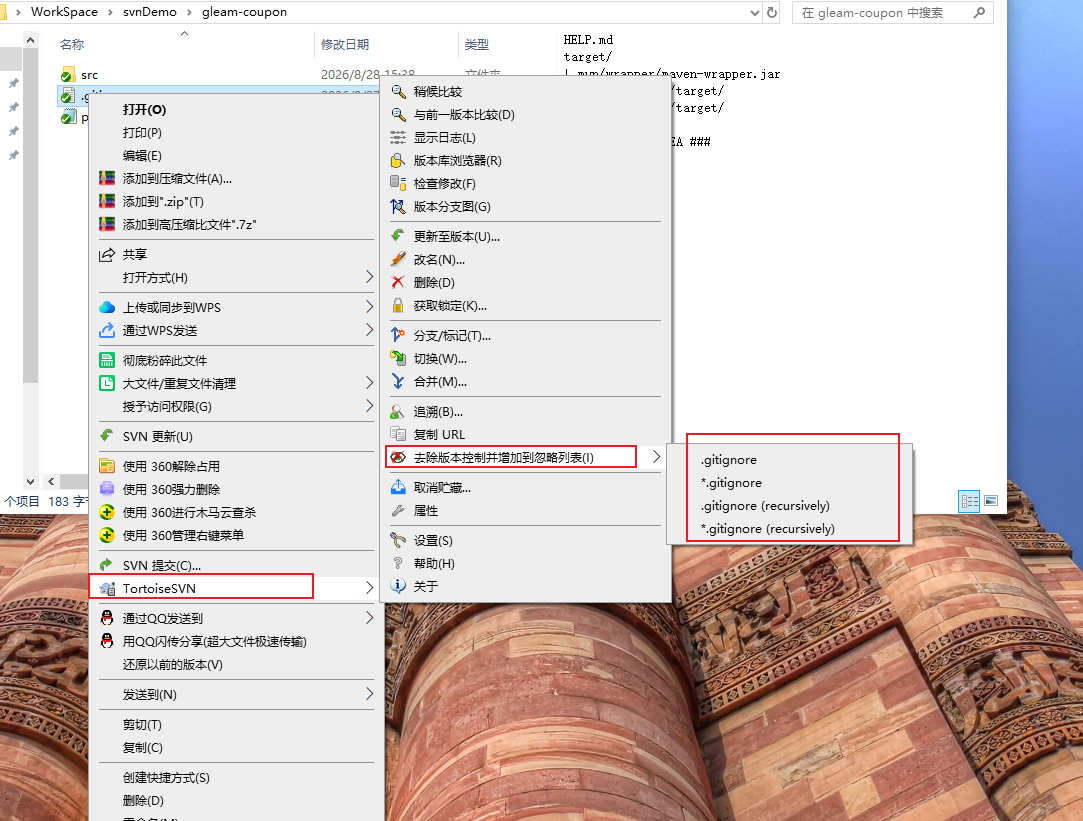Expand the 去除版本控制并增加到忽略列表 submenu arrow

[x=656, y=457]
